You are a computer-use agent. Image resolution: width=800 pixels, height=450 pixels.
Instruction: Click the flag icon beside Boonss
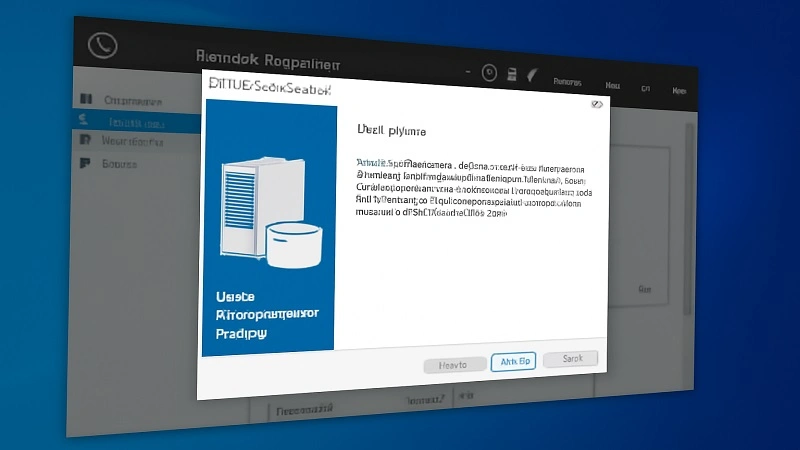click(85, 163)
